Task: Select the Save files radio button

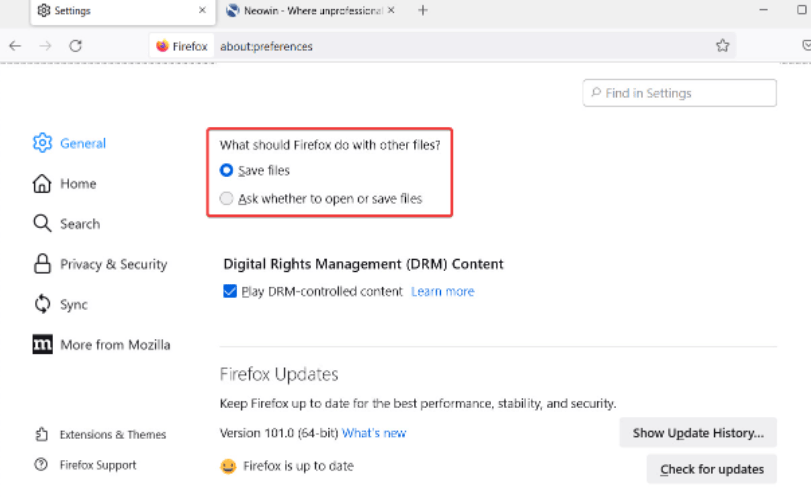Action: pos(227,171)
